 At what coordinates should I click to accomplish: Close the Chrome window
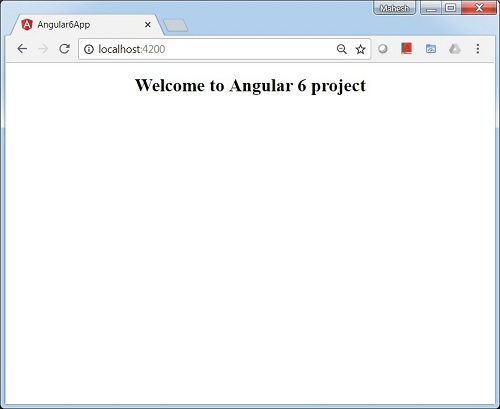479,8
